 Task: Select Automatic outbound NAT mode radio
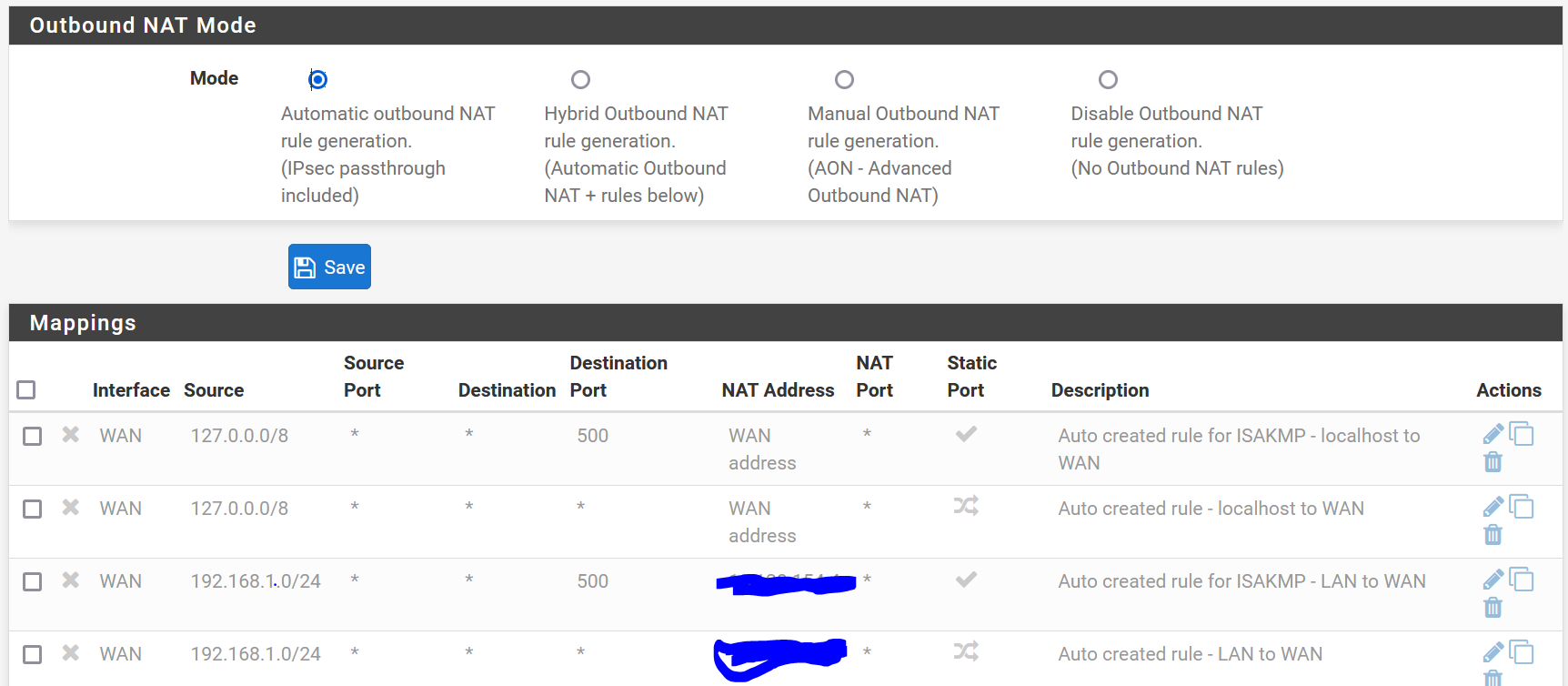click(317, 79)
